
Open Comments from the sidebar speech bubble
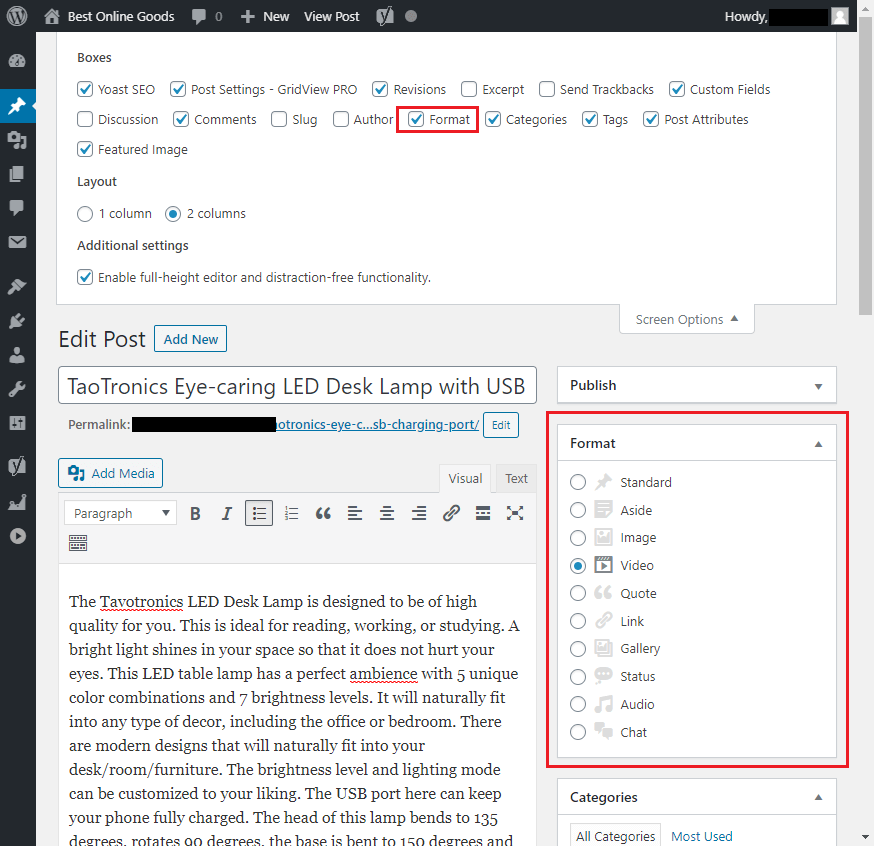tap(17, 208)
